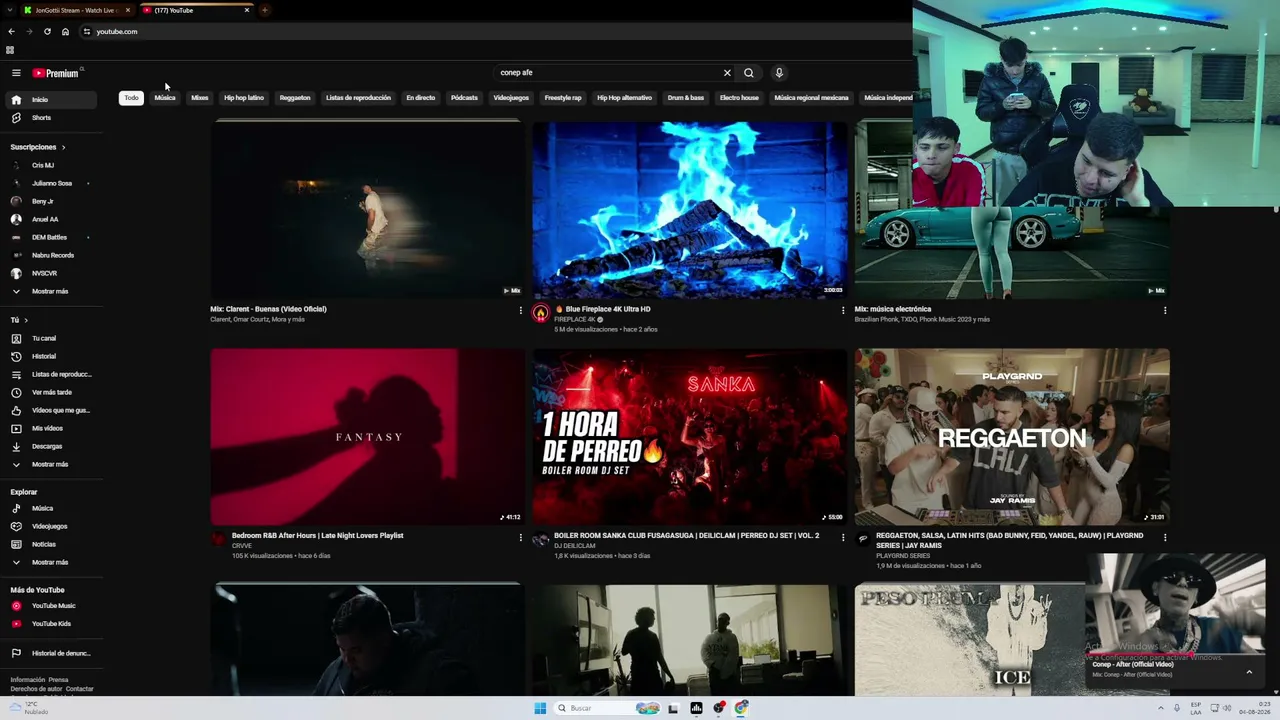The height and width of the screenshot is (720, 1280).
Task: Open a new browser tab
Action: [264, 10]
